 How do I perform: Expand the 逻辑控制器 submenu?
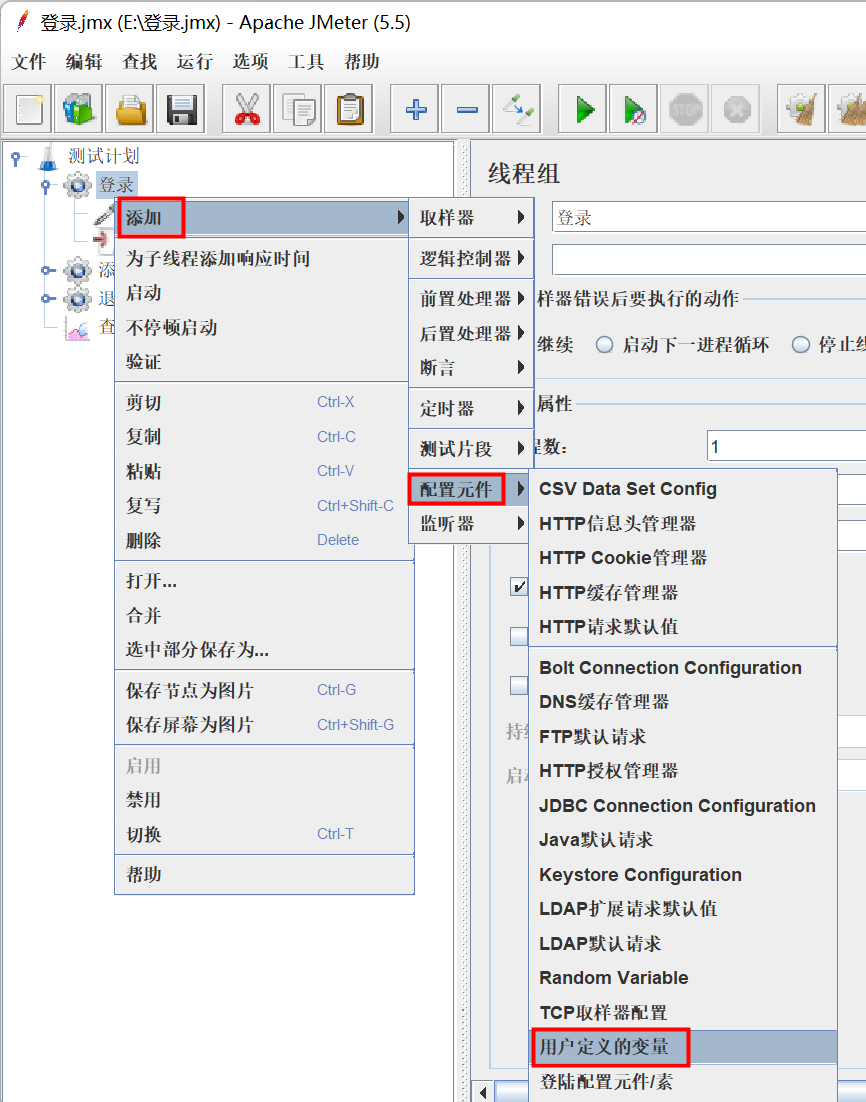pyautogui.click(x=471, y=259)
